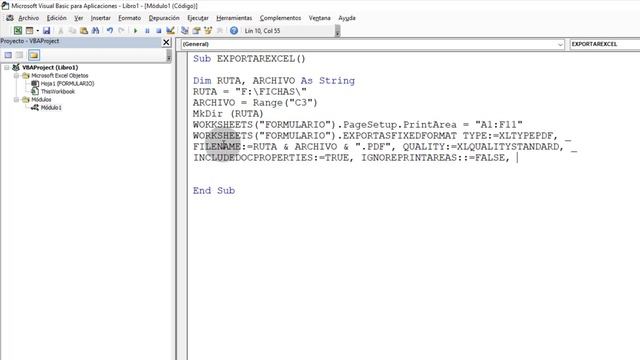Open the Formato menu
Screen dimensions: 640x360
pos(129,18)
